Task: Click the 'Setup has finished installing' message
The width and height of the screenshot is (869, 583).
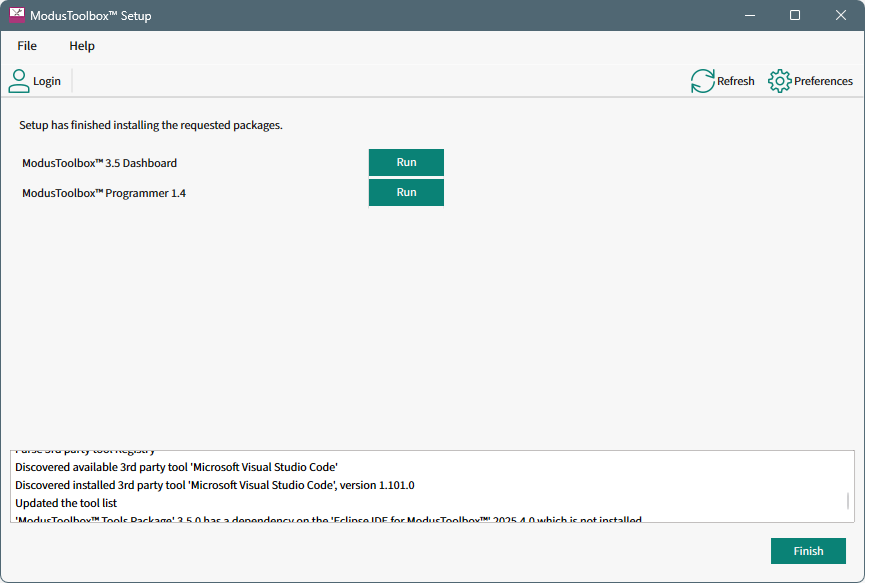Action: click(151, 126)
